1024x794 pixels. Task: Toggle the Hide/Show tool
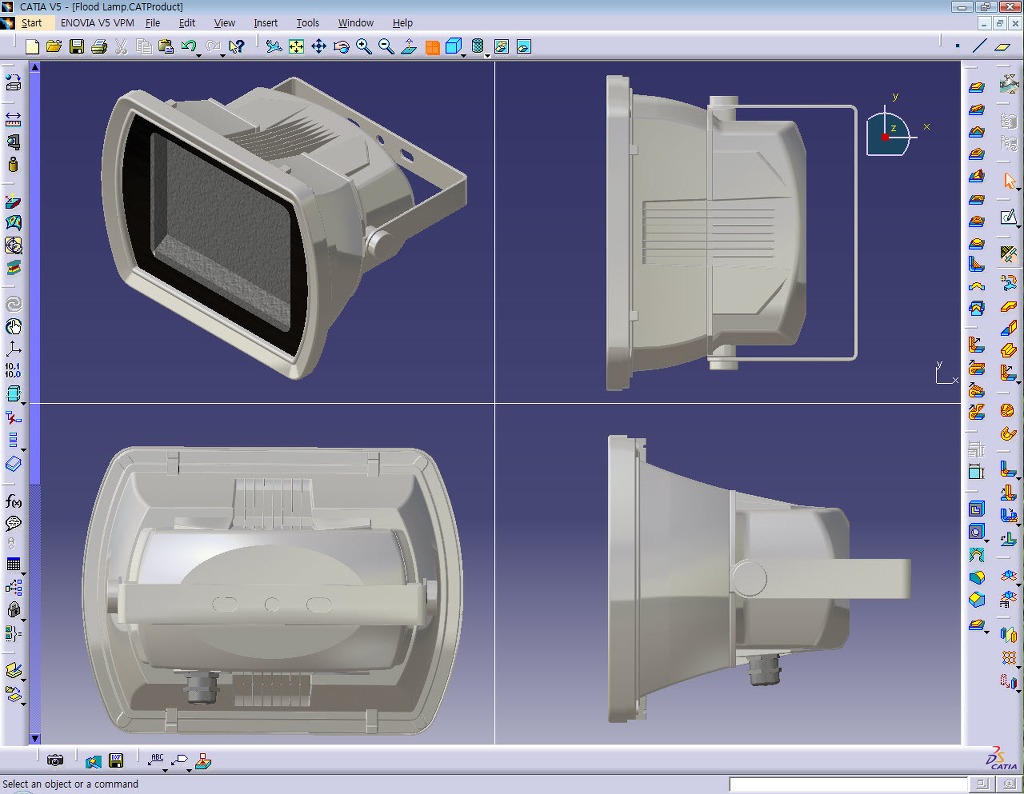(x=501, y=47)
